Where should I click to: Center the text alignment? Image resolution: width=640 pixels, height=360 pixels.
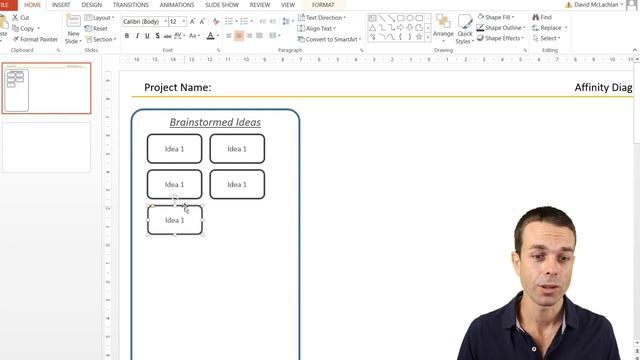[x=239, y=36]
